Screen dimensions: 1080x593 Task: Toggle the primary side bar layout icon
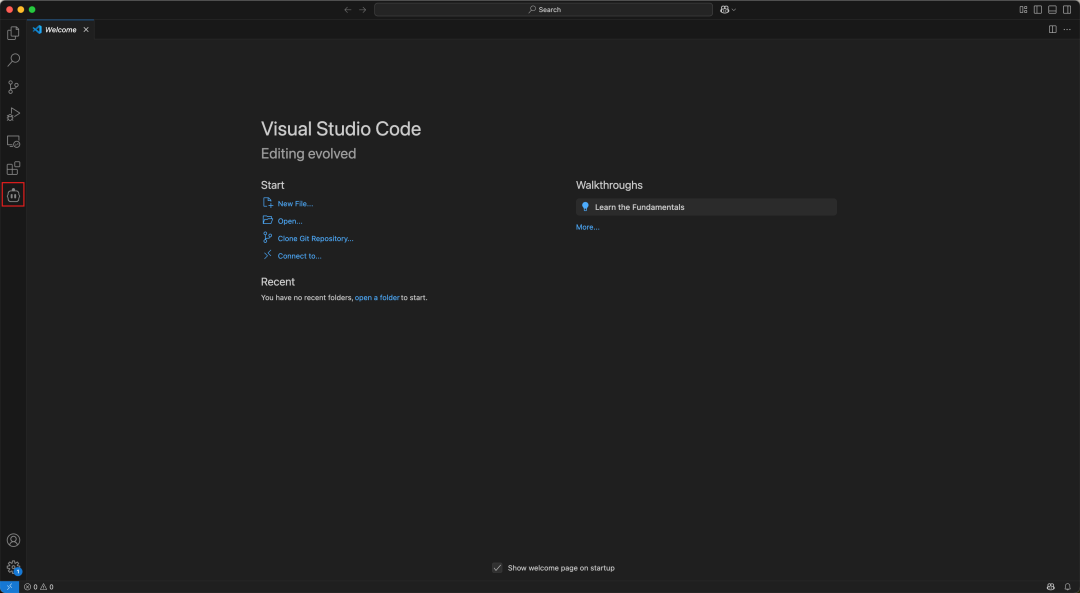coord(1038,10)
